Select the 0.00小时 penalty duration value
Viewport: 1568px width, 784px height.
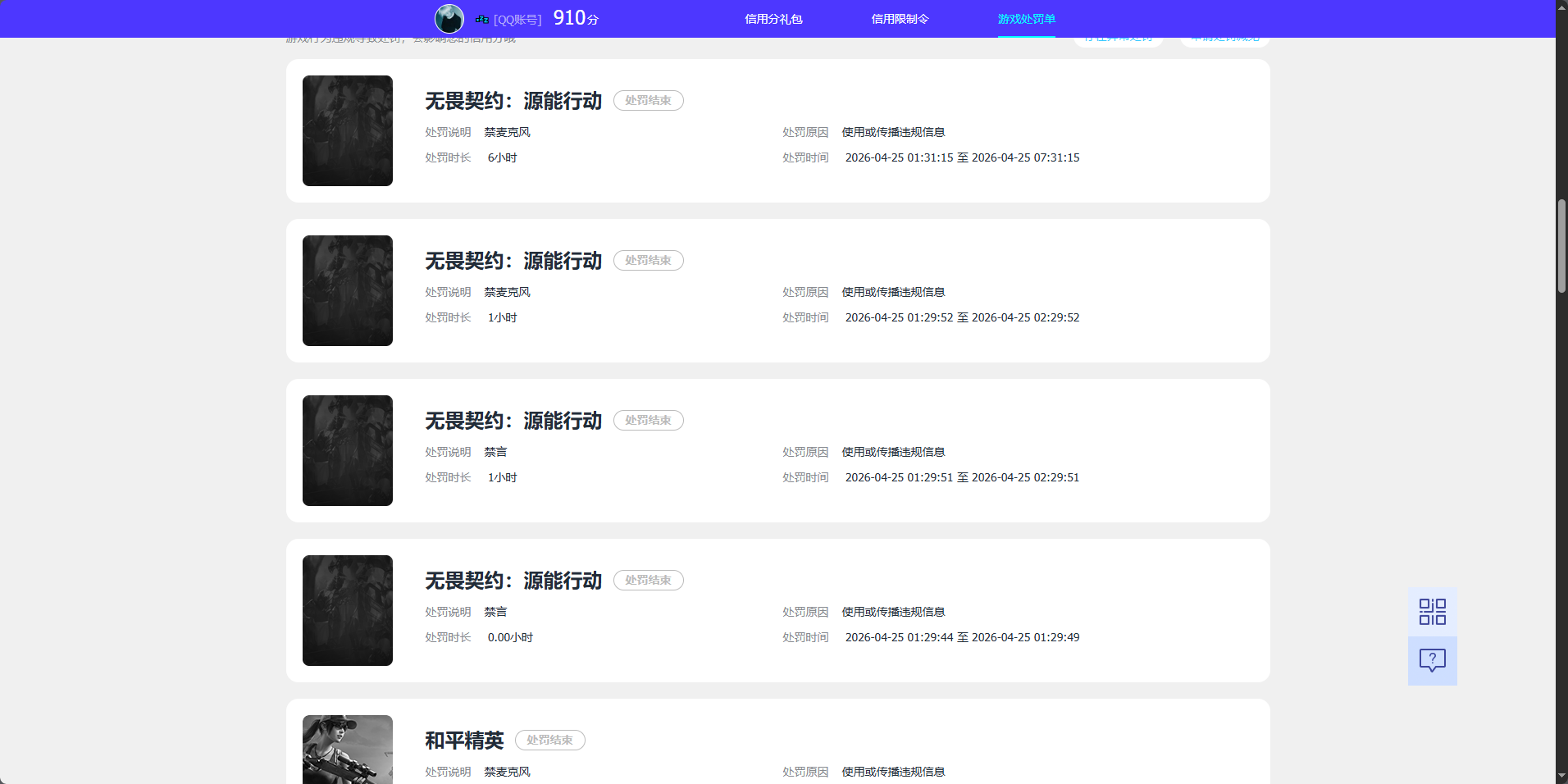(510, 637)
